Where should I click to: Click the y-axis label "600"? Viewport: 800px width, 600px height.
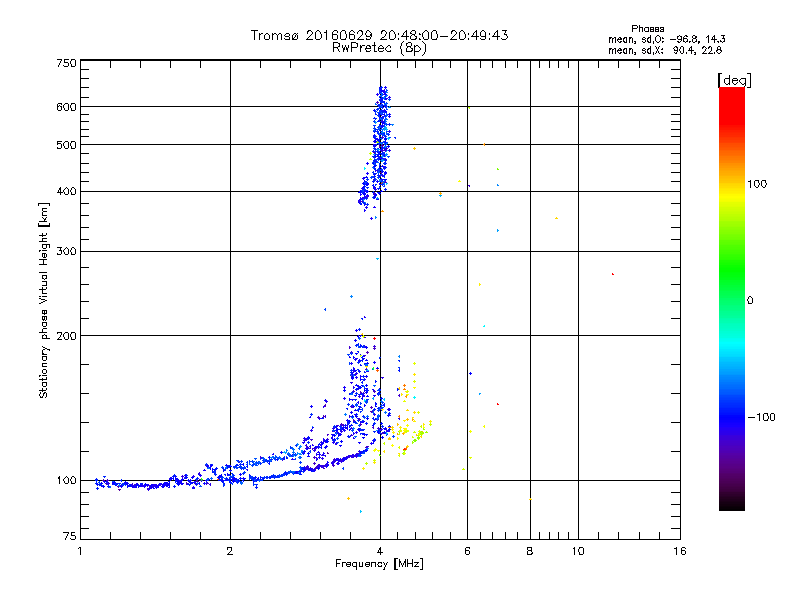pyautogui.click(x=66, y=107)
